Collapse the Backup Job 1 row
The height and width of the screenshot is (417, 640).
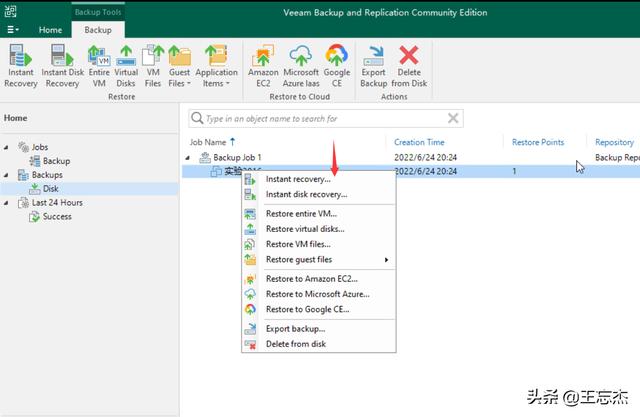(188, 158)
